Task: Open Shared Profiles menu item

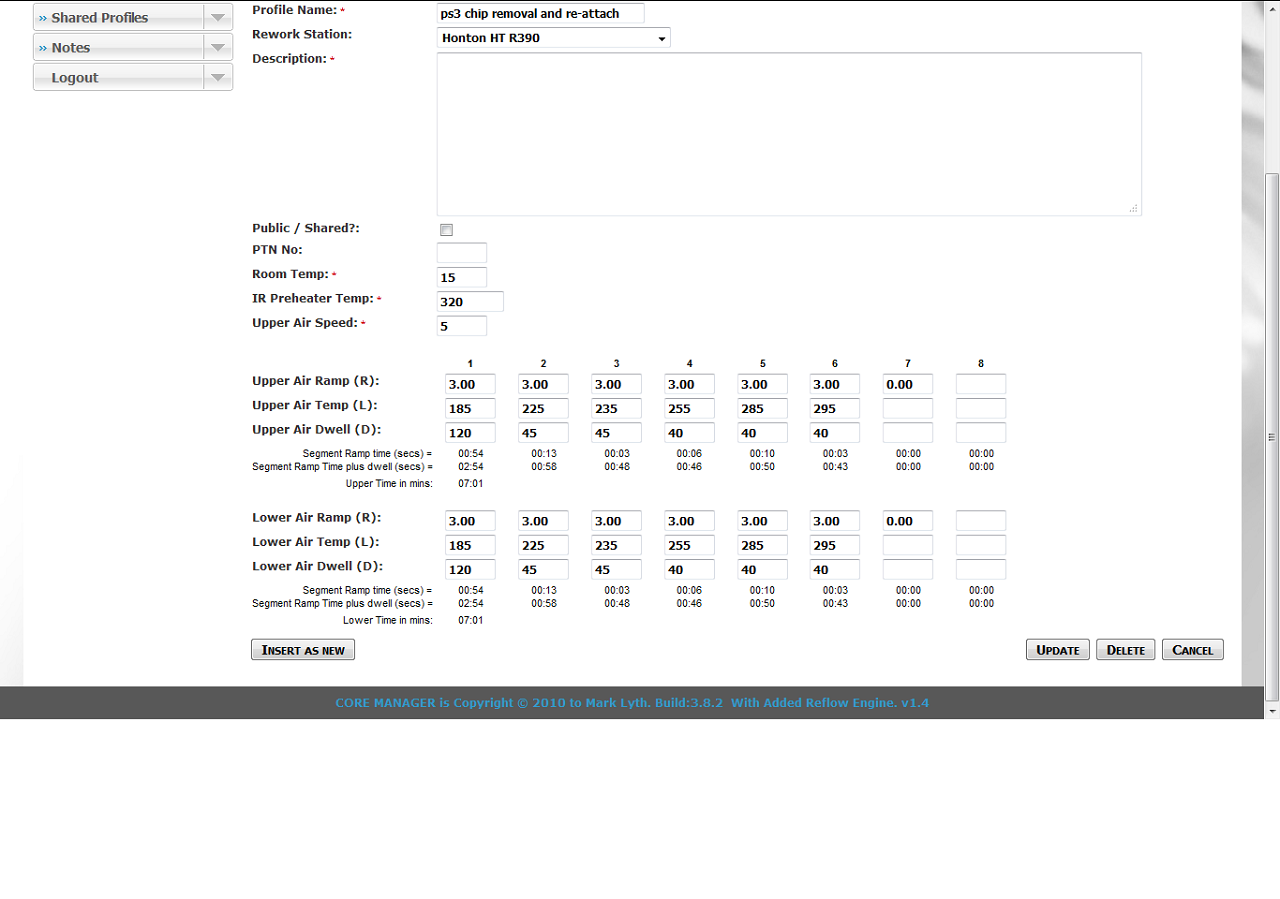Action: [x=118, y=17]
